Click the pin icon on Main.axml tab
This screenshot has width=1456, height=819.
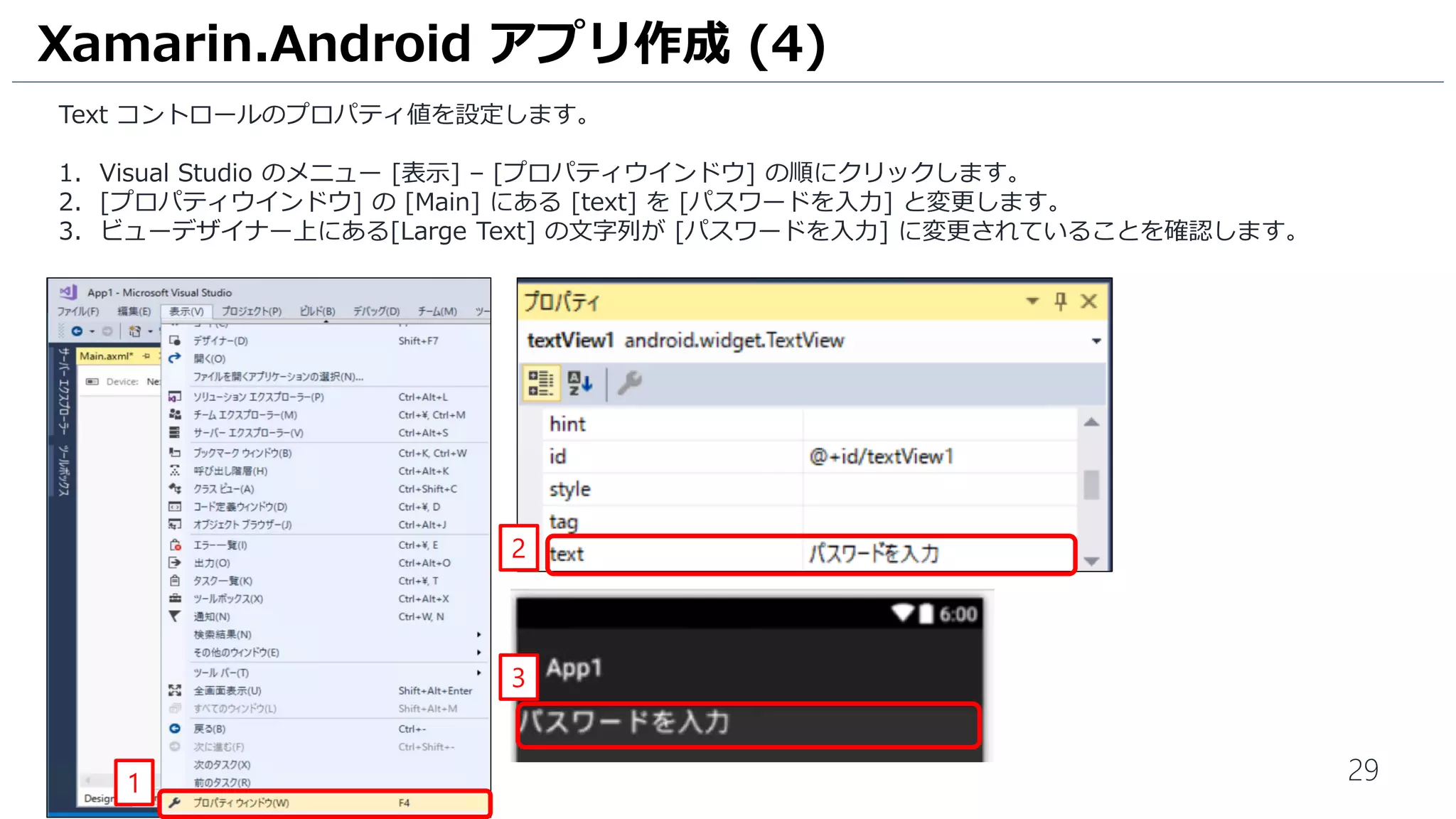coord(146,355)
